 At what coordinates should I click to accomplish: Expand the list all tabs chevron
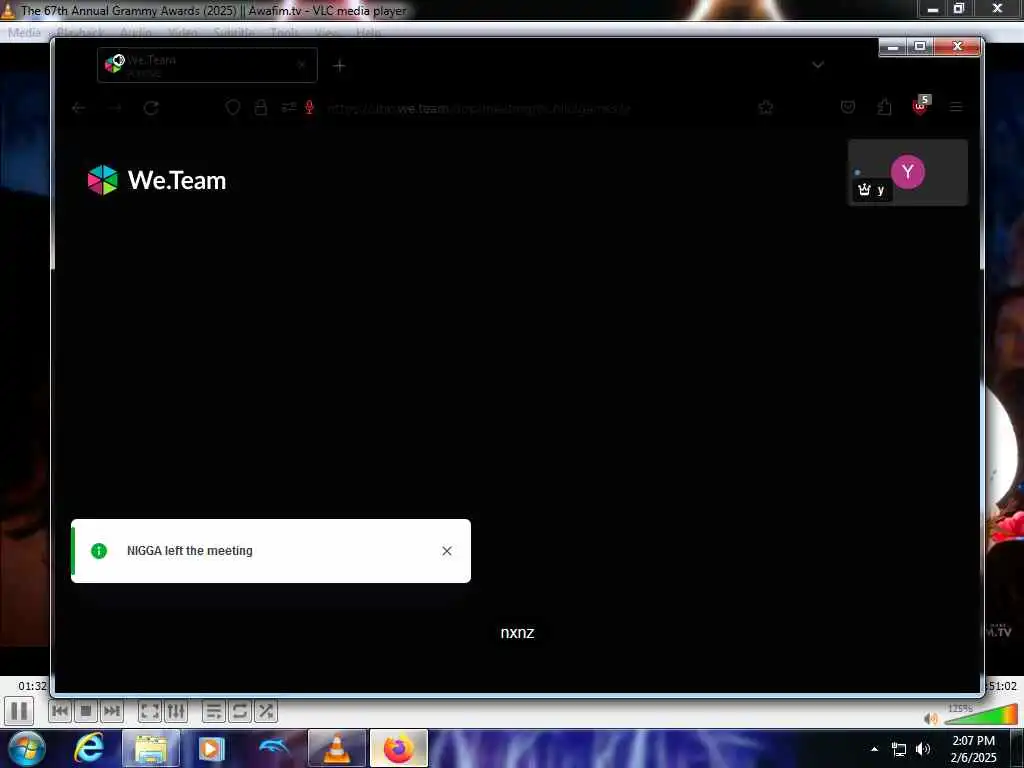(x=818, y=65)
